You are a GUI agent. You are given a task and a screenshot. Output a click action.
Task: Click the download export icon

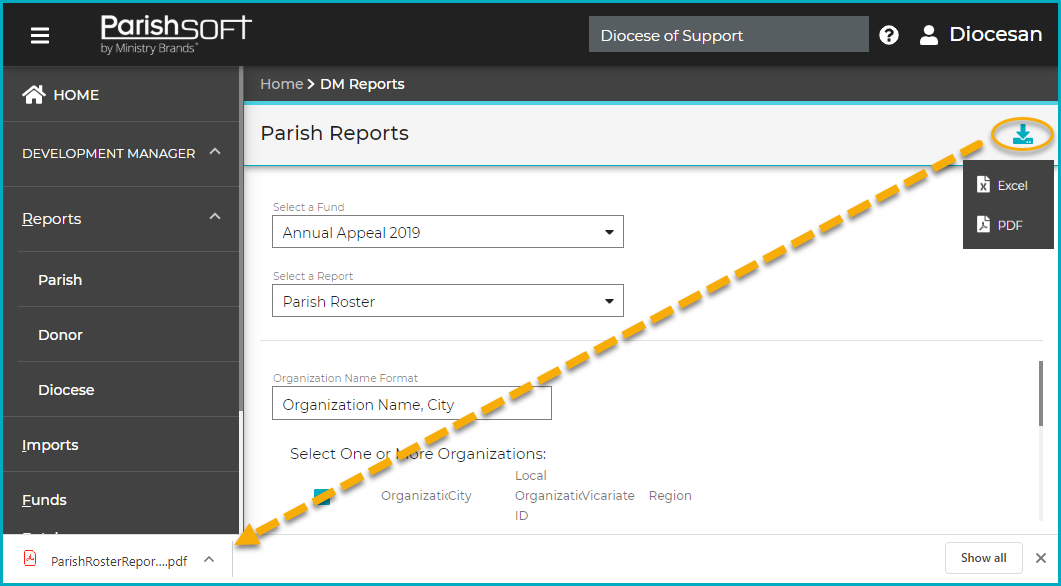click(x=1022, y=135)
